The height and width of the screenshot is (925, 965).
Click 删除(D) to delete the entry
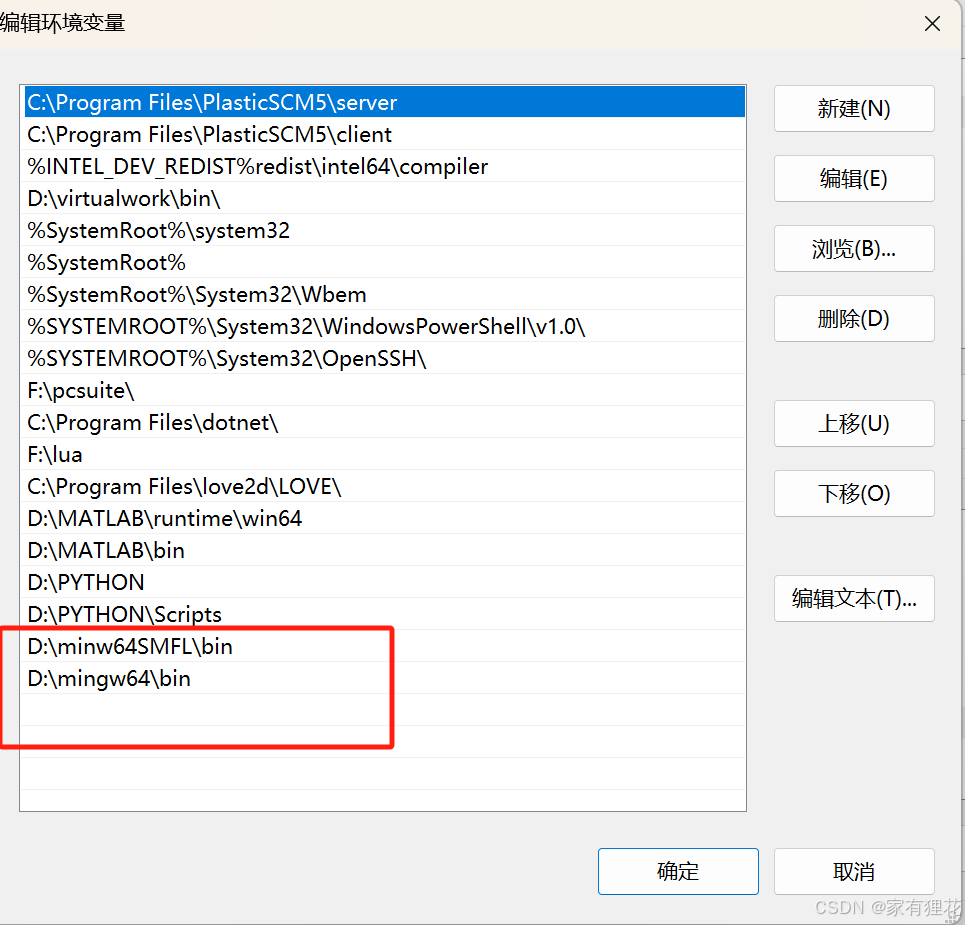click(x=854, y=318)
